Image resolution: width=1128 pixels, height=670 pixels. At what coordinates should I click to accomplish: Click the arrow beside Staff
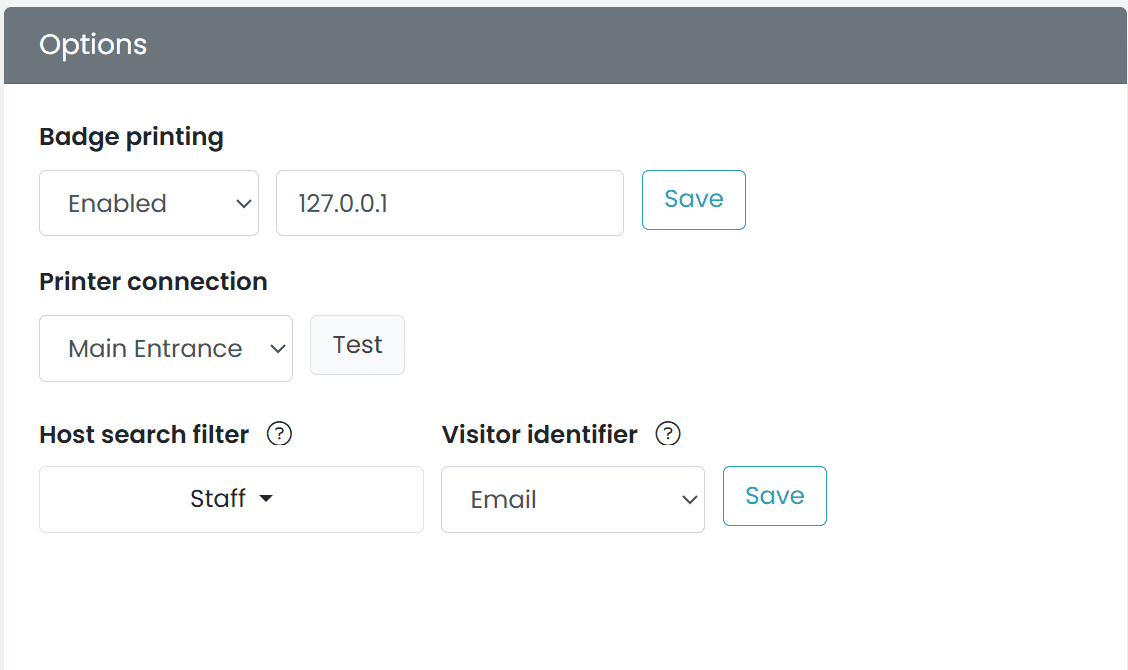click(x=265, y=499)
